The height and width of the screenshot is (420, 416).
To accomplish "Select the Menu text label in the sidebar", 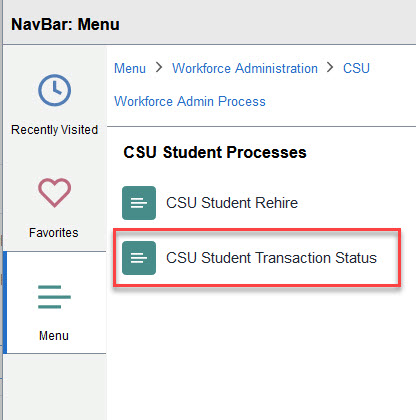I will [x=54, y=336].
